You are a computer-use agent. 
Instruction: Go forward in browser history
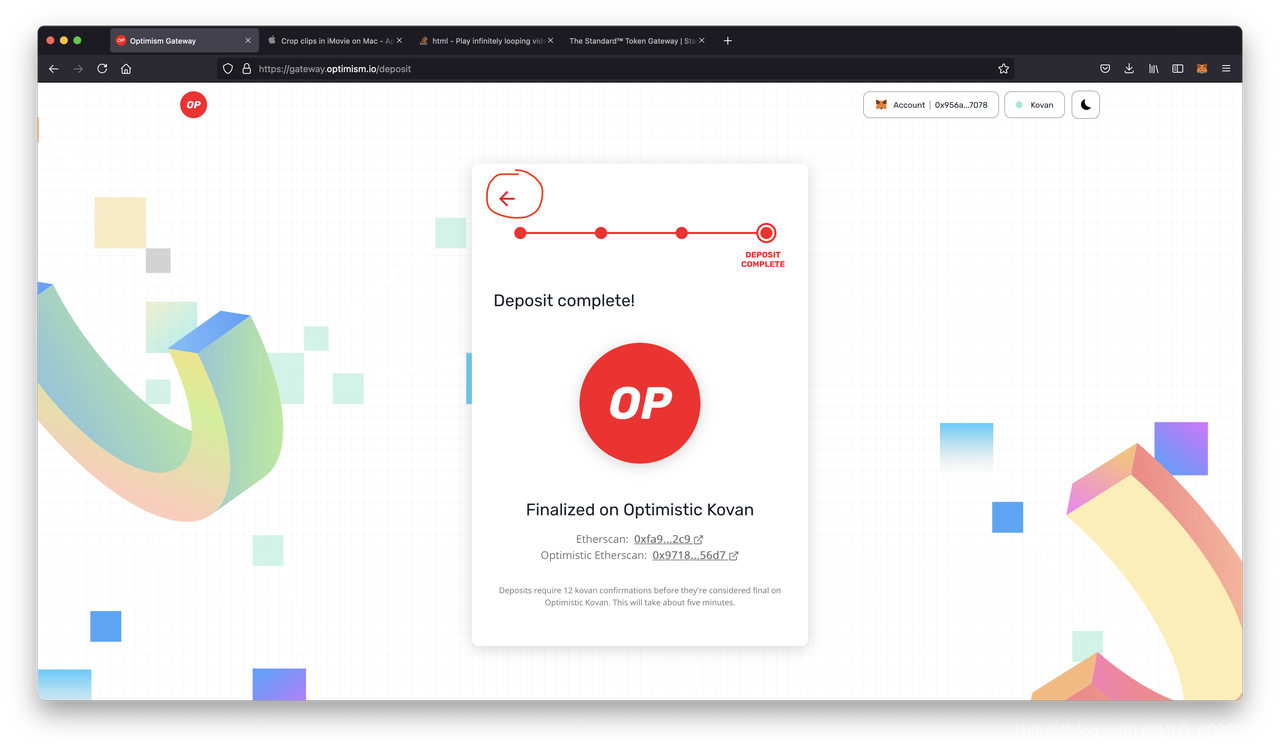point(78,69)
